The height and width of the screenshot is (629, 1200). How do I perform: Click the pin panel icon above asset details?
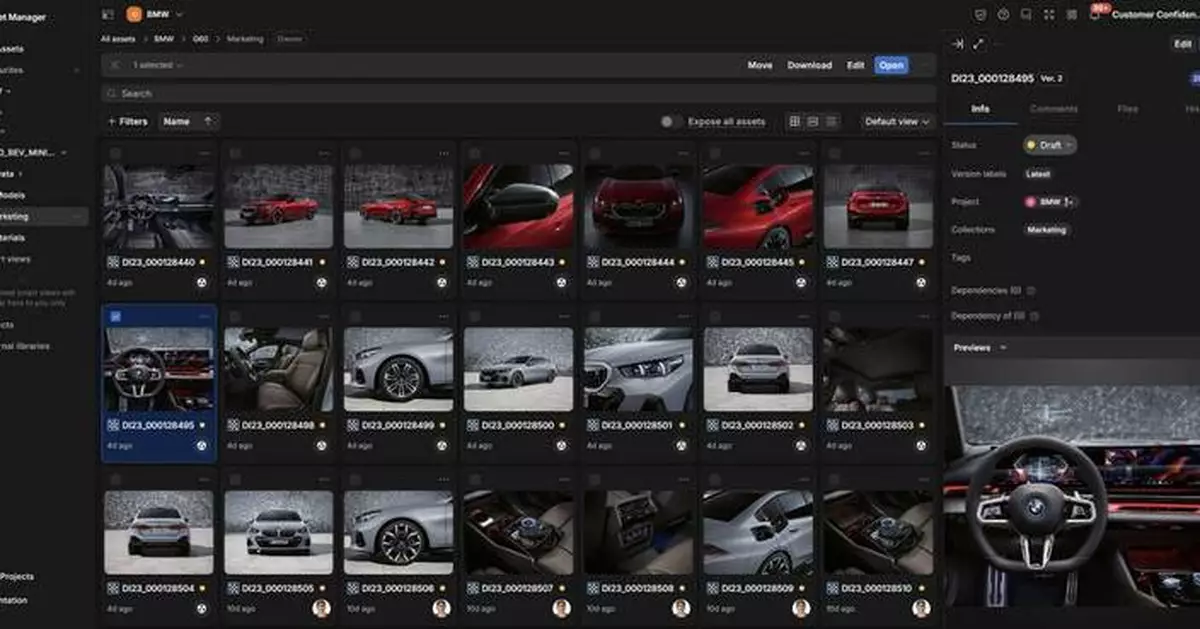957,44
